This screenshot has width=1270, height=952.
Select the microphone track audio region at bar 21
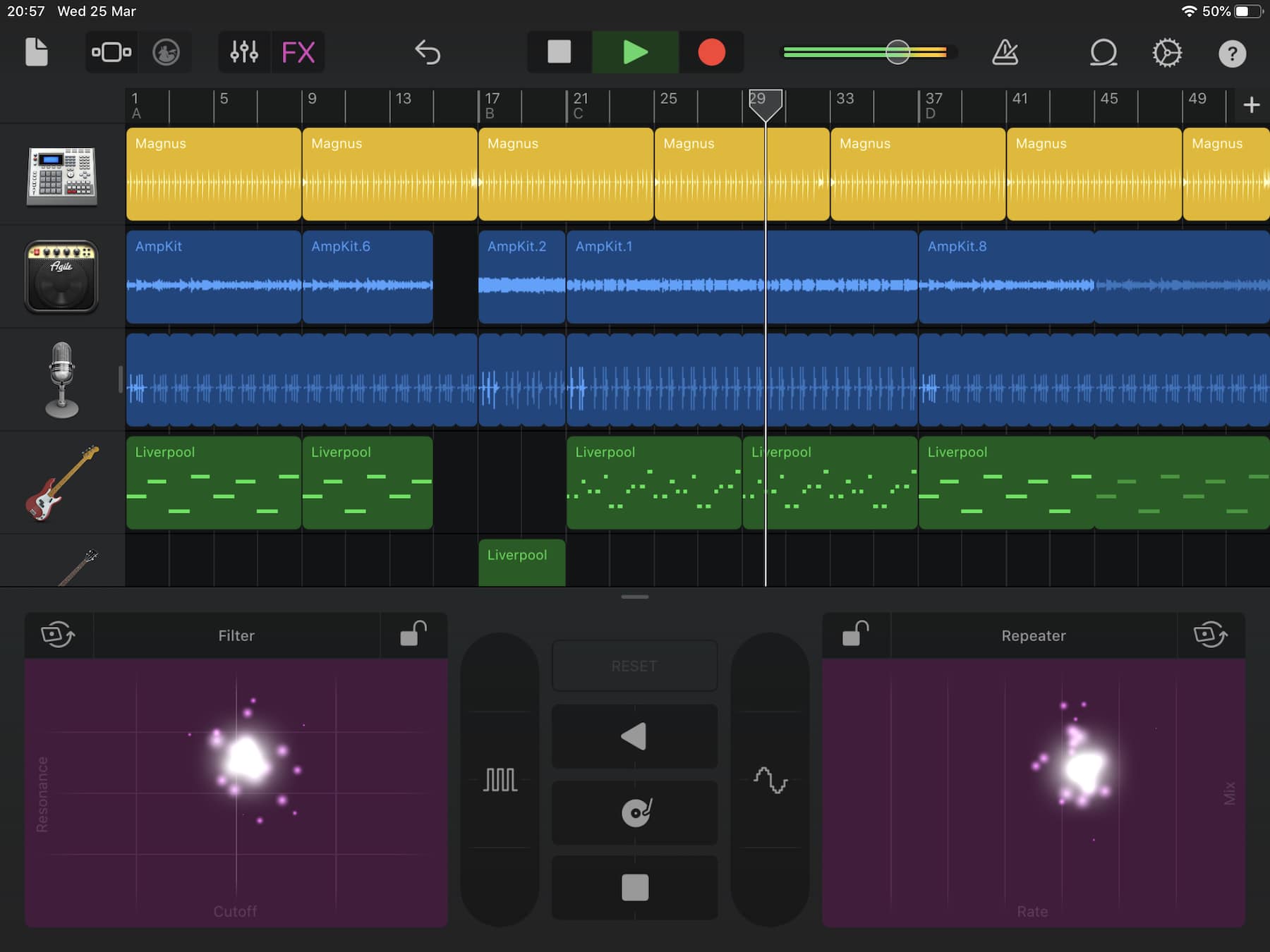click(x=742, y=379)
